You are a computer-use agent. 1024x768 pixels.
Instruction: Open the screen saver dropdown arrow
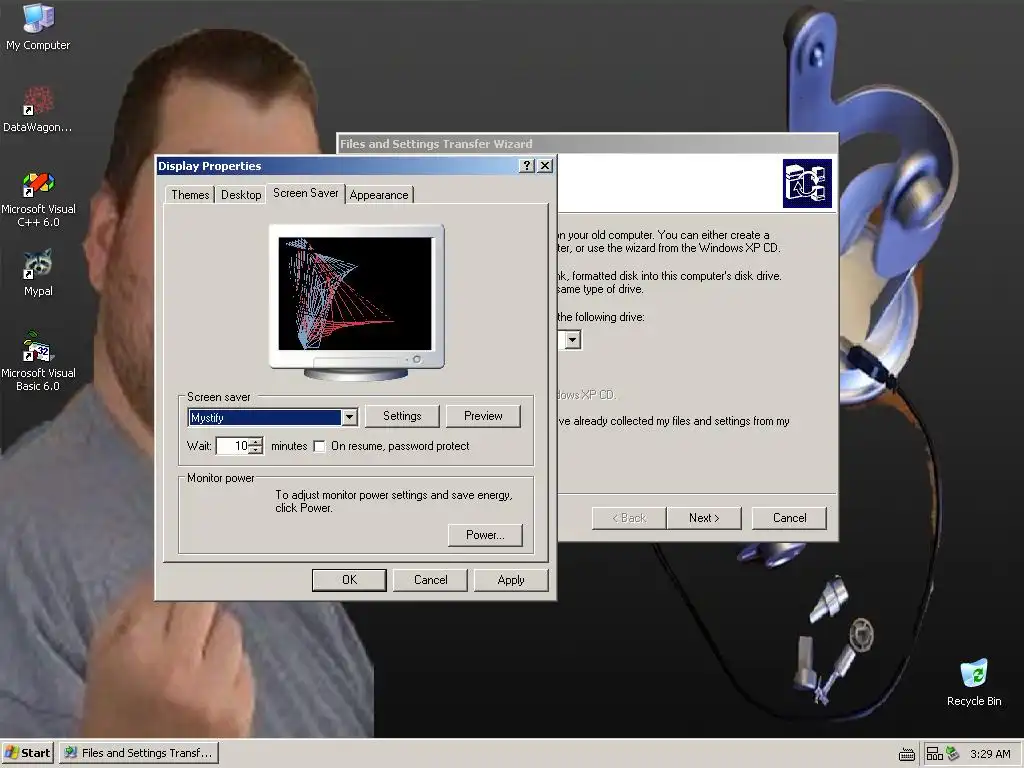coord(350,417)
